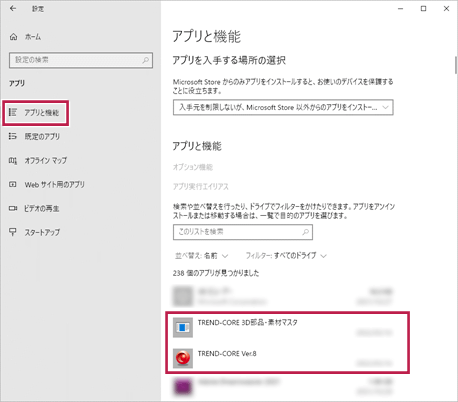The image size is (458, 402).
Task: Open the 並べ替え: 名前 sort dropdown
Action: click(x=202, y=256)
